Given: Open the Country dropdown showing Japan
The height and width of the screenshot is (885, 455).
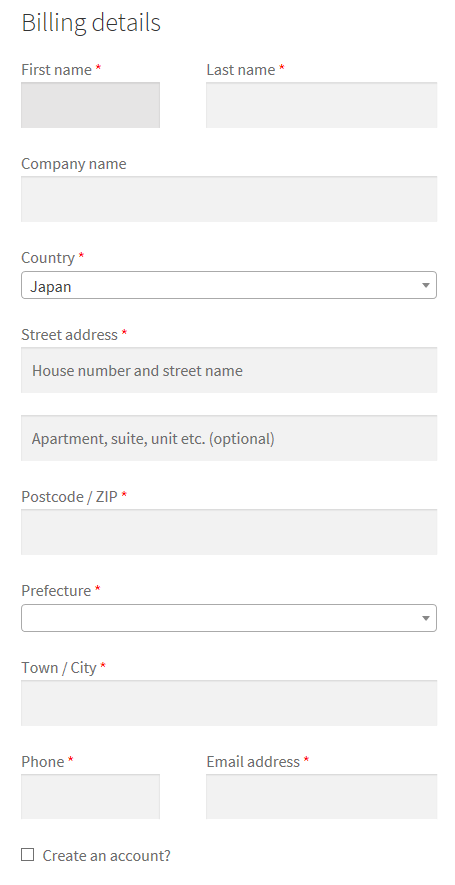Looking at the screenshot, I should [229, 286].
